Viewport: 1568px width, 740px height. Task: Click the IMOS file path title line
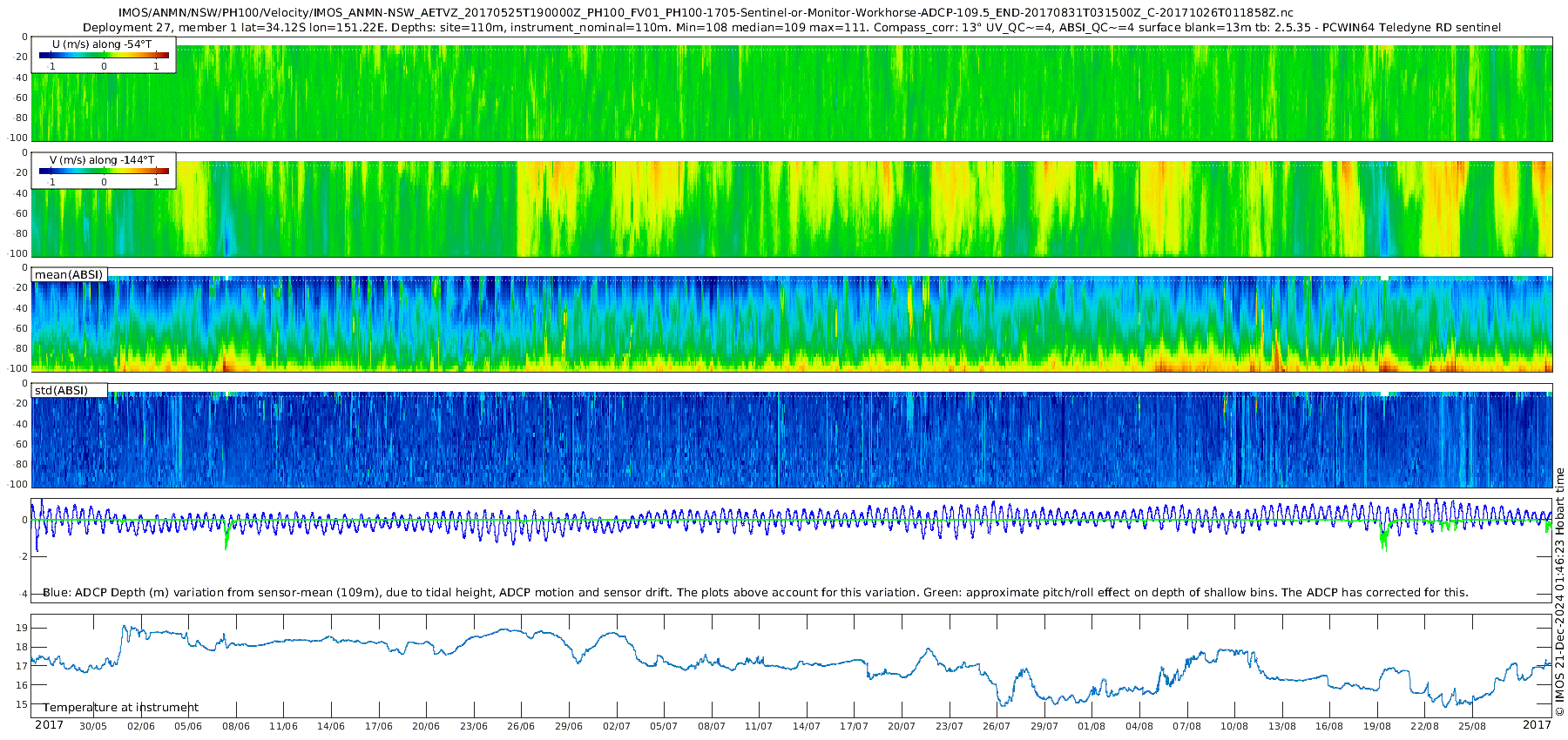pyautogui.click(x=706, y=13)
